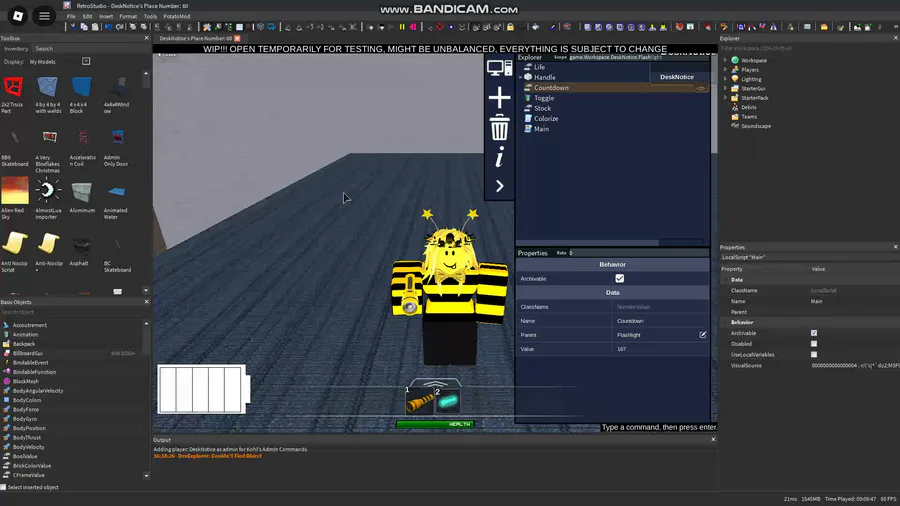Image resolution: width=900 pixels, height=506 pixels.
Task: Click the Value field showing 167
Action: coord(661,349)
